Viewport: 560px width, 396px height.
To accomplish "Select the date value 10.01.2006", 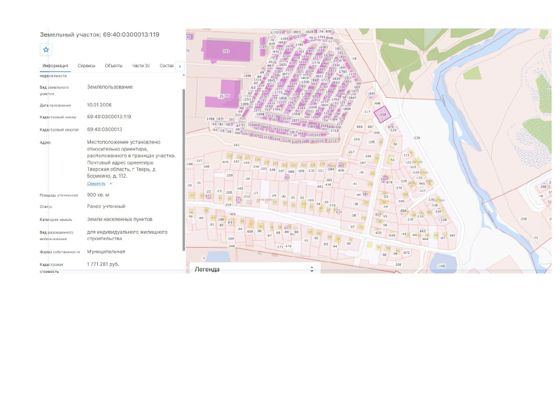I will pos(99,105).
